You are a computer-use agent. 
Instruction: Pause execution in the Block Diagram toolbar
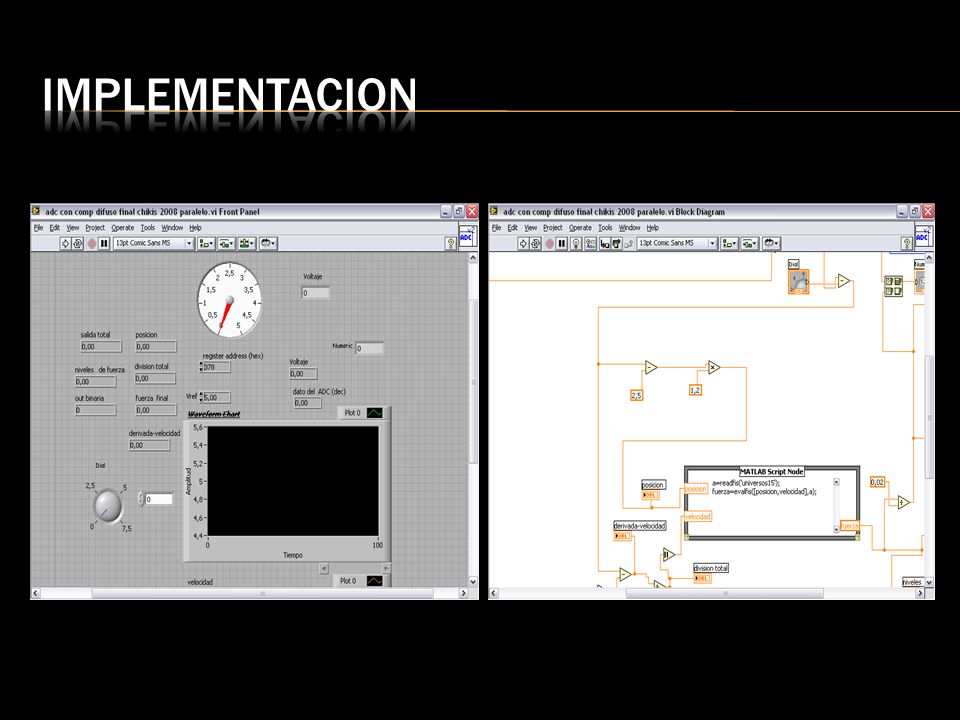coord(561,244)
